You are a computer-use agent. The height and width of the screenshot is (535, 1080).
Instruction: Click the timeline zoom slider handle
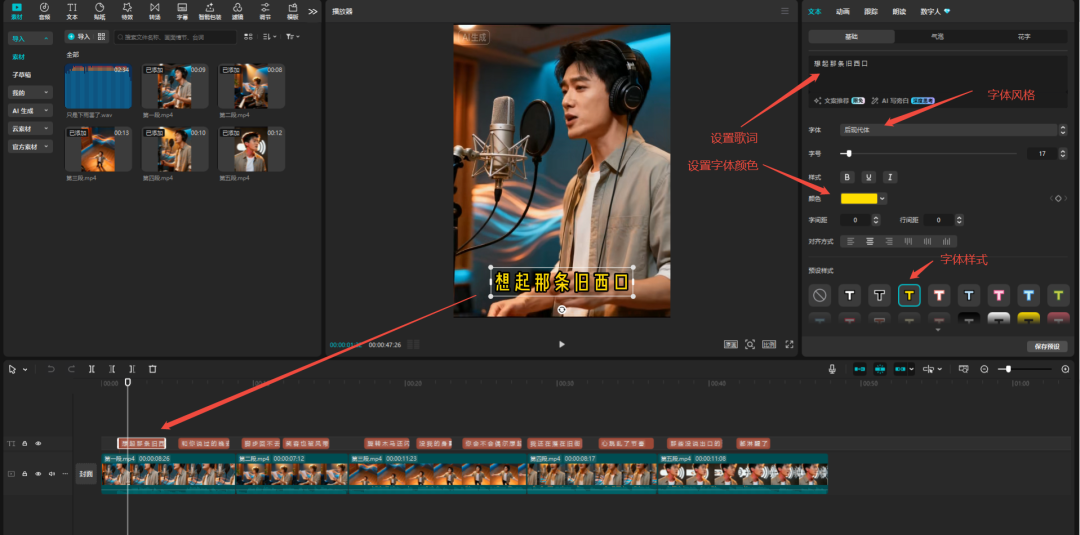pyautogui.click(x=1008, y=369)
